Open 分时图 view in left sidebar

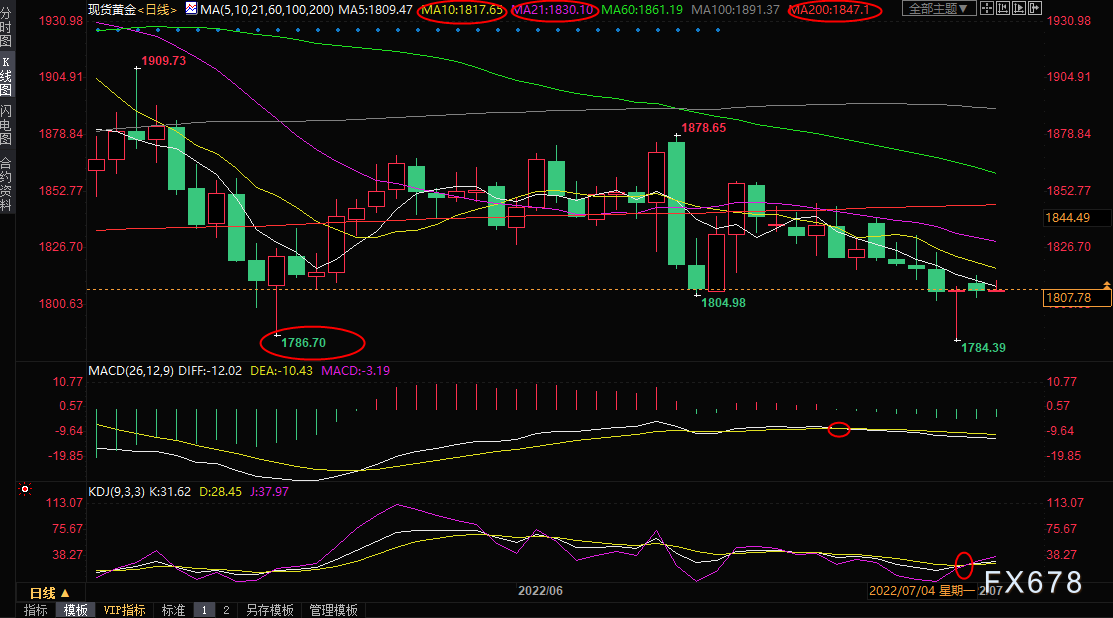coord(6,27)
